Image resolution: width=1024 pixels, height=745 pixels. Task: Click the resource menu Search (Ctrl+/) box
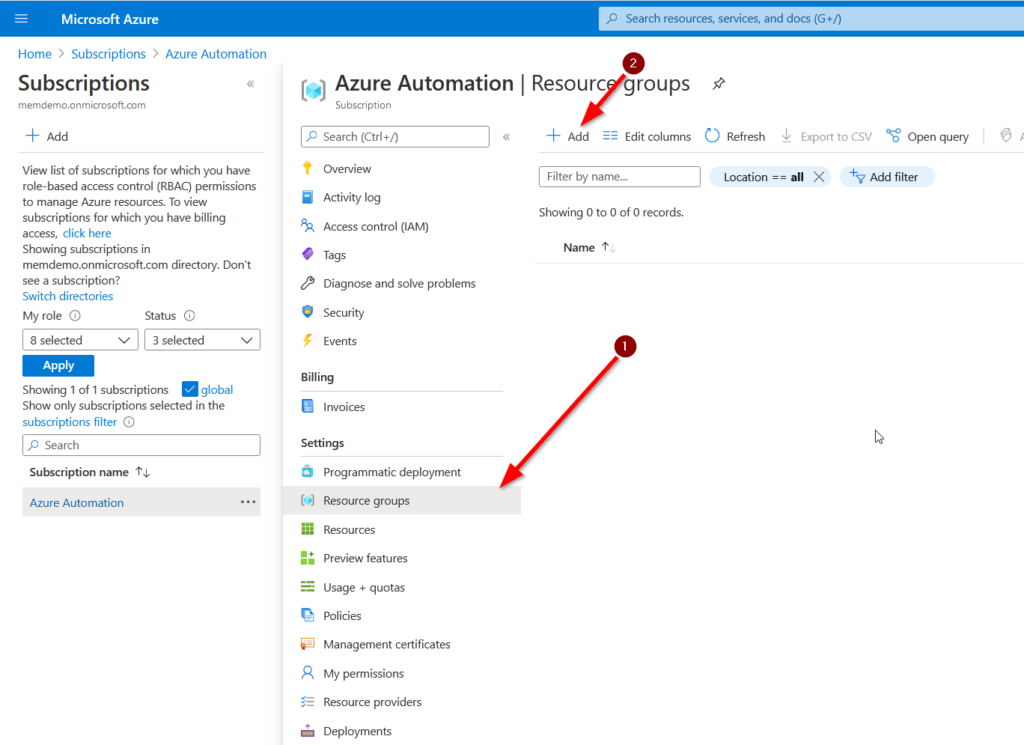click(395, 136)
